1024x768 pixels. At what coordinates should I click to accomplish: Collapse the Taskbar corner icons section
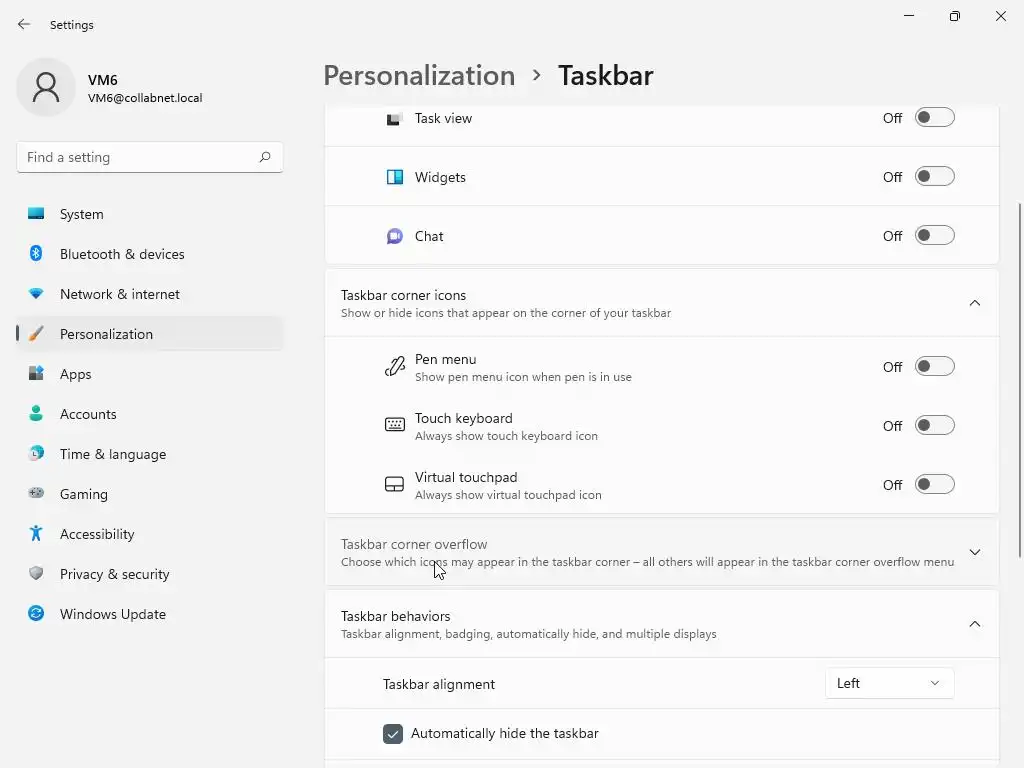[974, 303]
